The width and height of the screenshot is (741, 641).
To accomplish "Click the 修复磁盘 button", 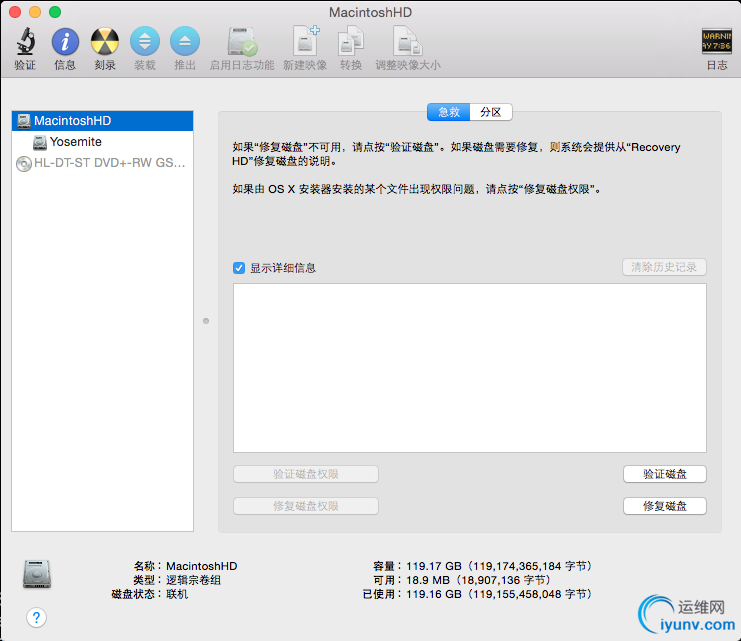I will pyautogui.click(x=664, y=506).
